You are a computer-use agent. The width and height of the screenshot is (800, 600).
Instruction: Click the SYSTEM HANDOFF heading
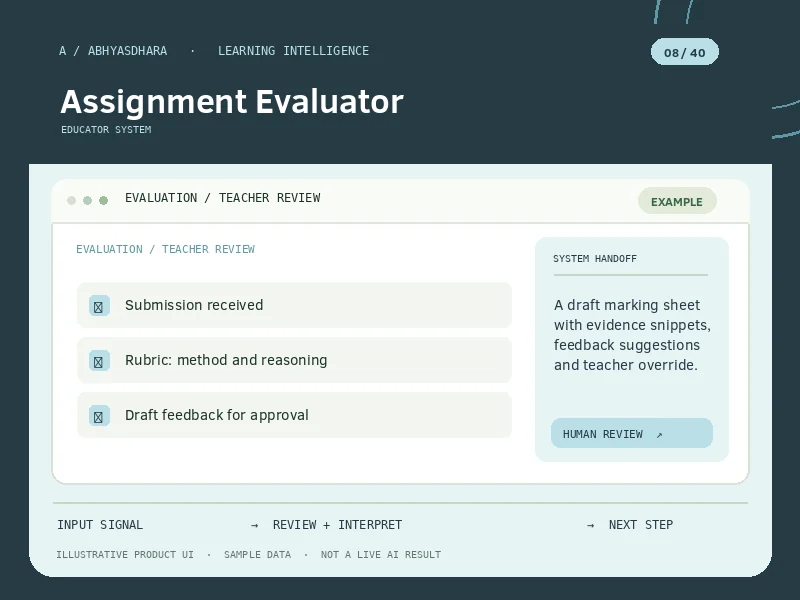click(x=595, y=259)
